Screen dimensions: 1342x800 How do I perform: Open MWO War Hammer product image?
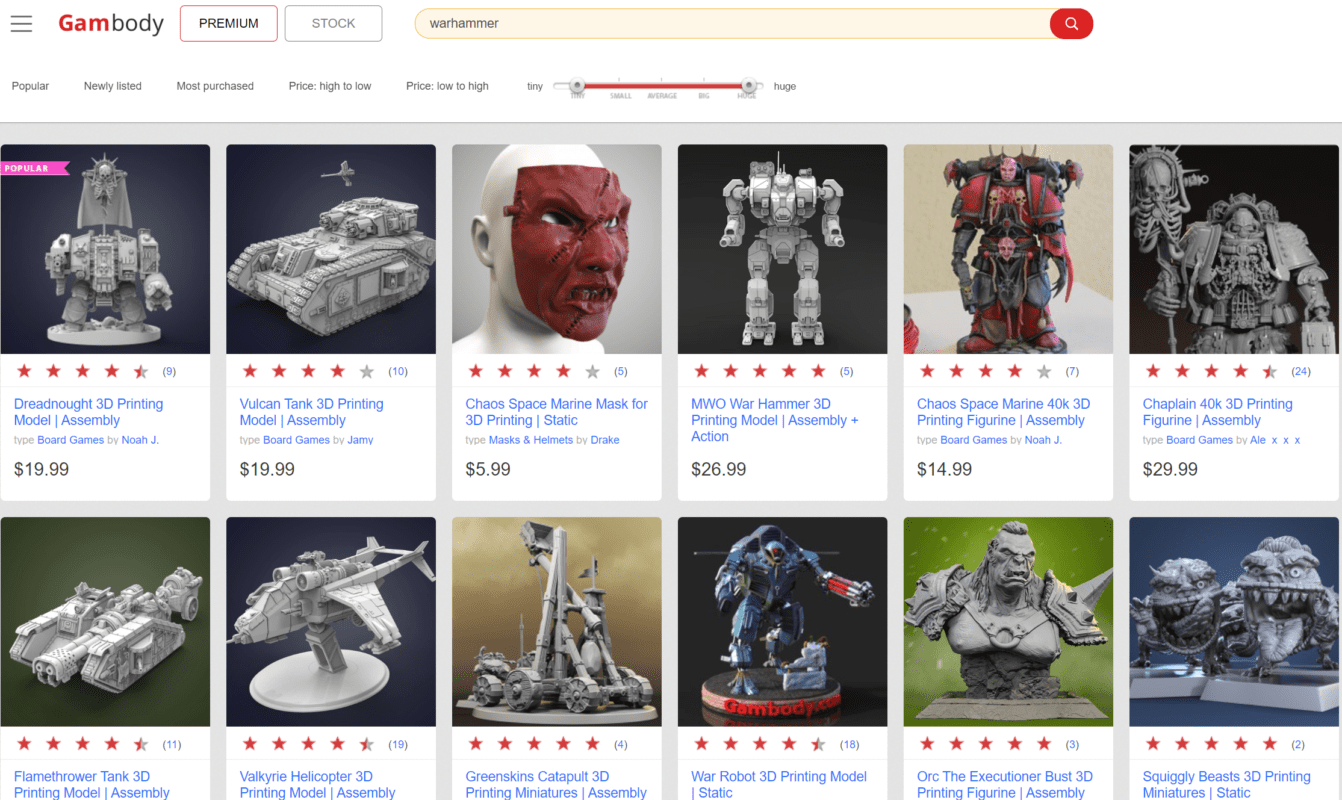(x=783, y=249)
